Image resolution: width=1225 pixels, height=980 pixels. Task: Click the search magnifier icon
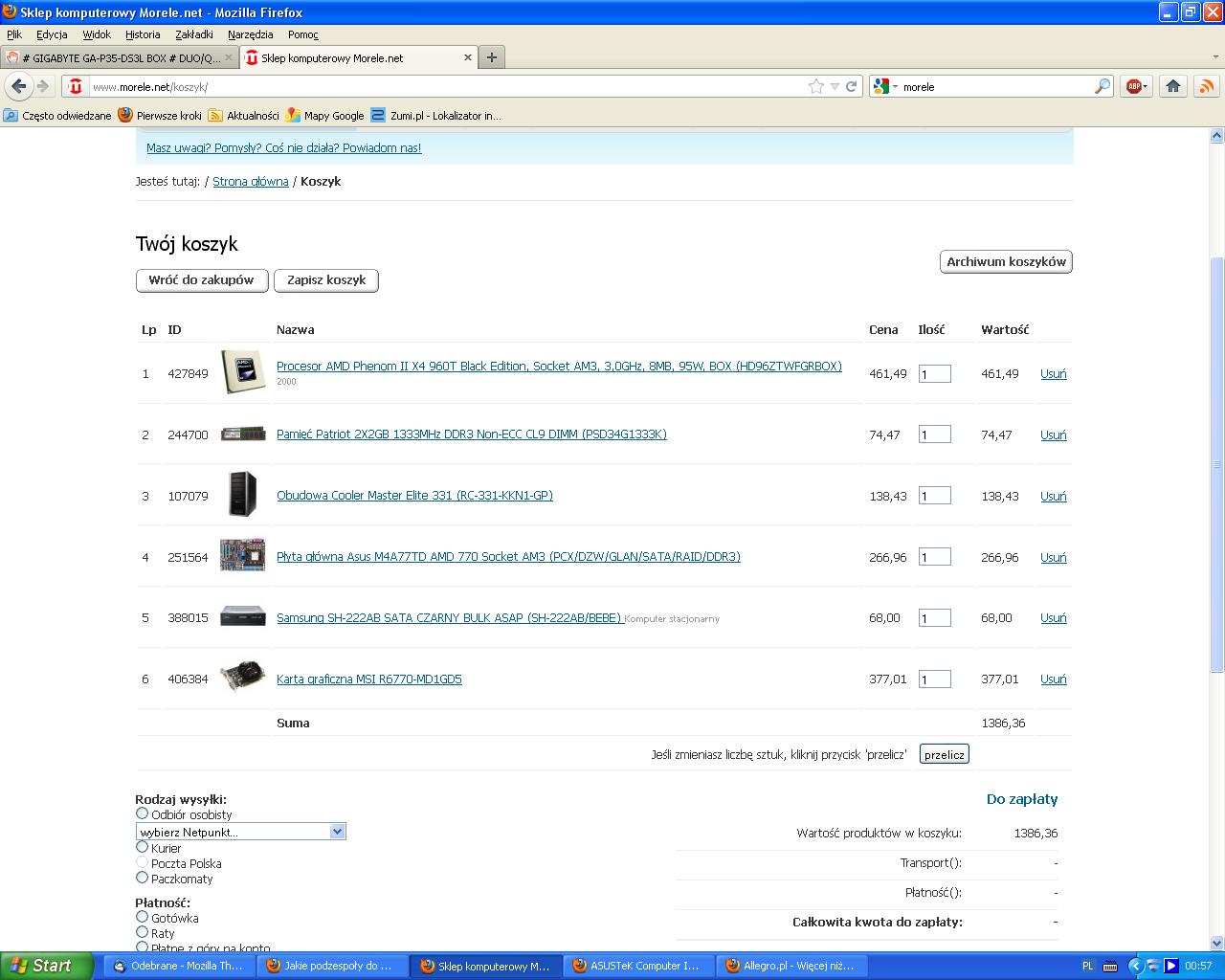1102,86
